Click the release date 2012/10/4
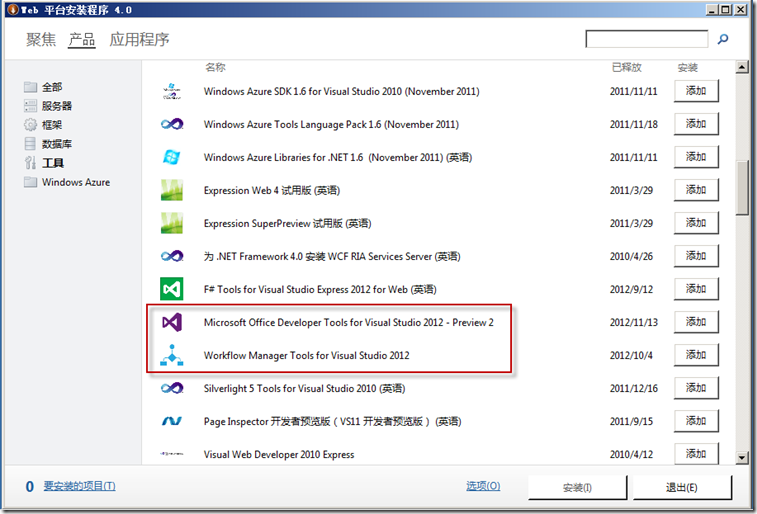This screenshot has width=757, height=514. pyautogui.click(x=631, y=356)
